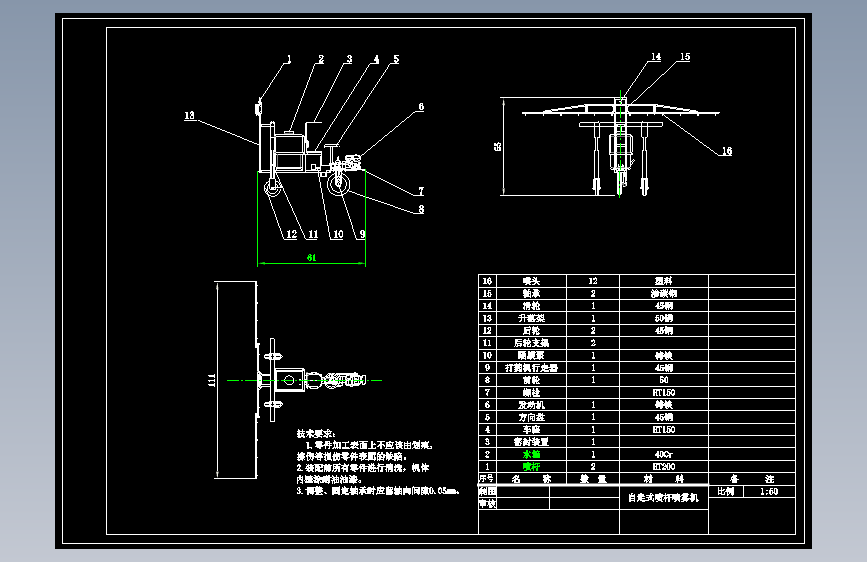
Task: Click callout number 11 under the side view
Action: (x=313, y=234)
